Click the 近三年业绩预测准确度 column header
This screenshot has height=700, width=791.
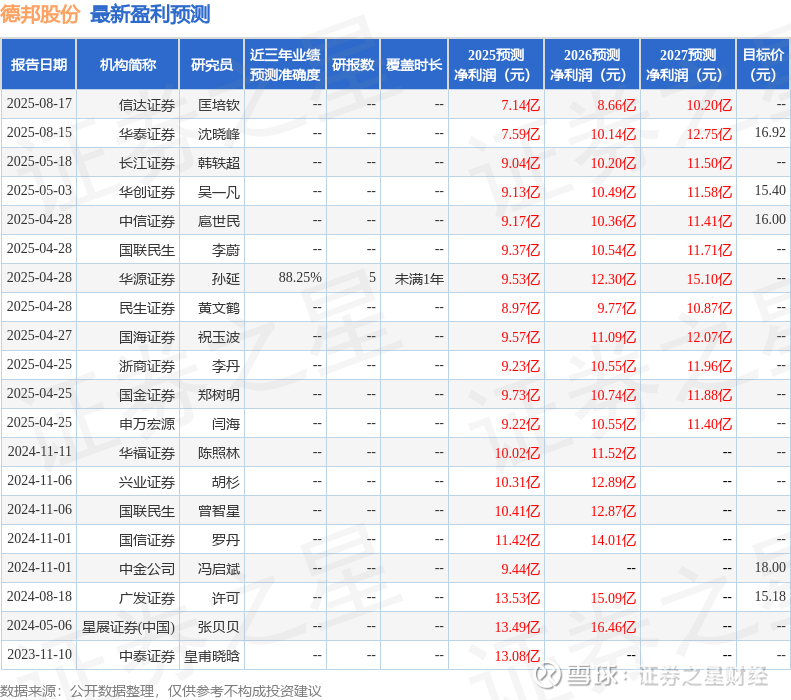coord(285,65)
